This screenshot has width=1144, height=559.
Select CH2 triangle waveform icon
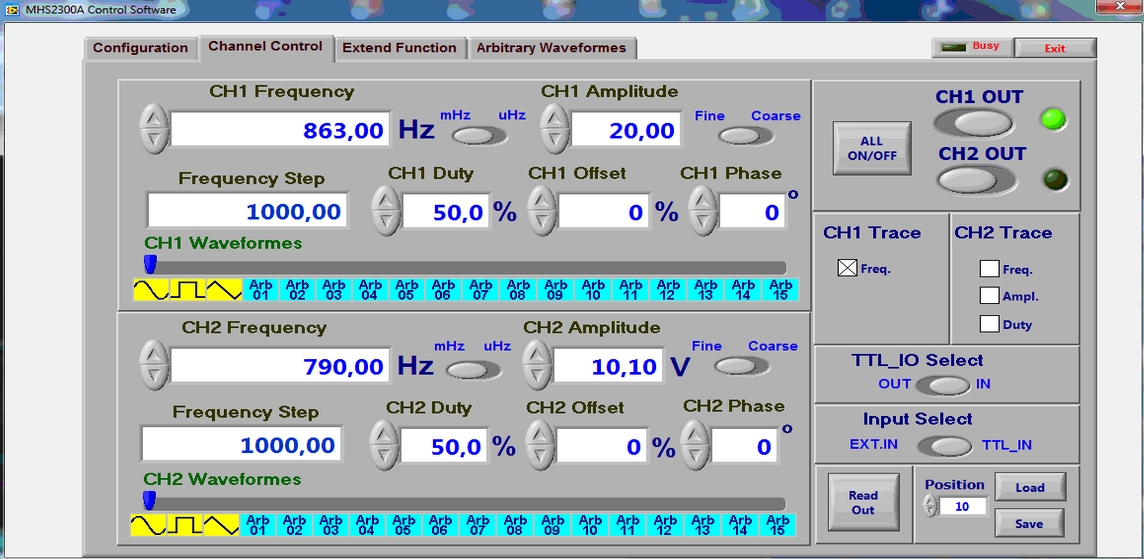(x=221, y=525)
